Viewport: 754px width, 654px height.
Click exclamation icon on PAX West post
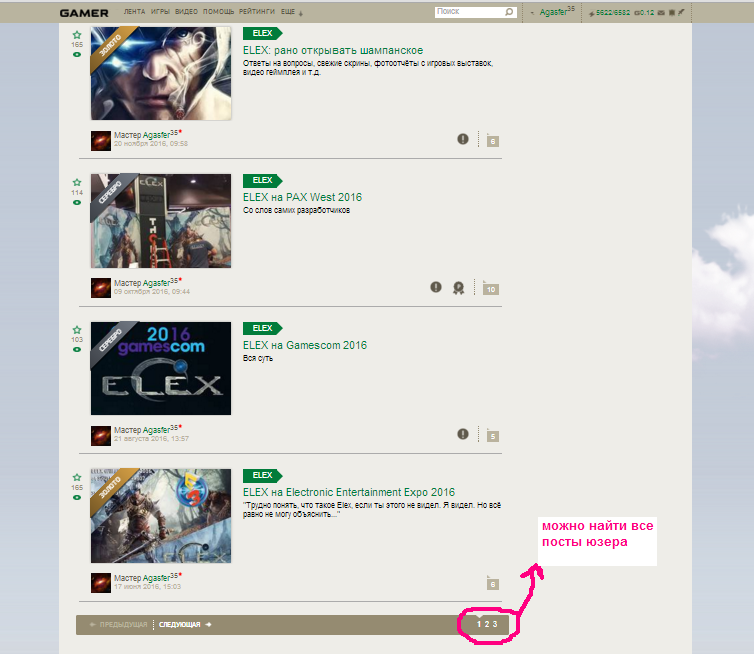tap(436, 287)
